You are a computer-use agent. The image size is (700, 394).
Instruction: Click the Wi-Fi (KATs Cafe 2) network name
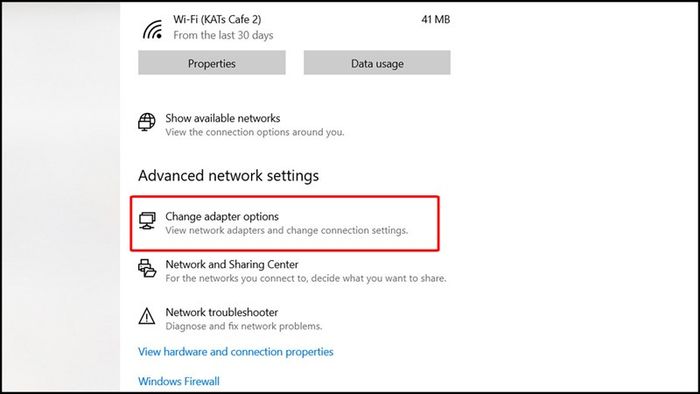coord(217,20)
